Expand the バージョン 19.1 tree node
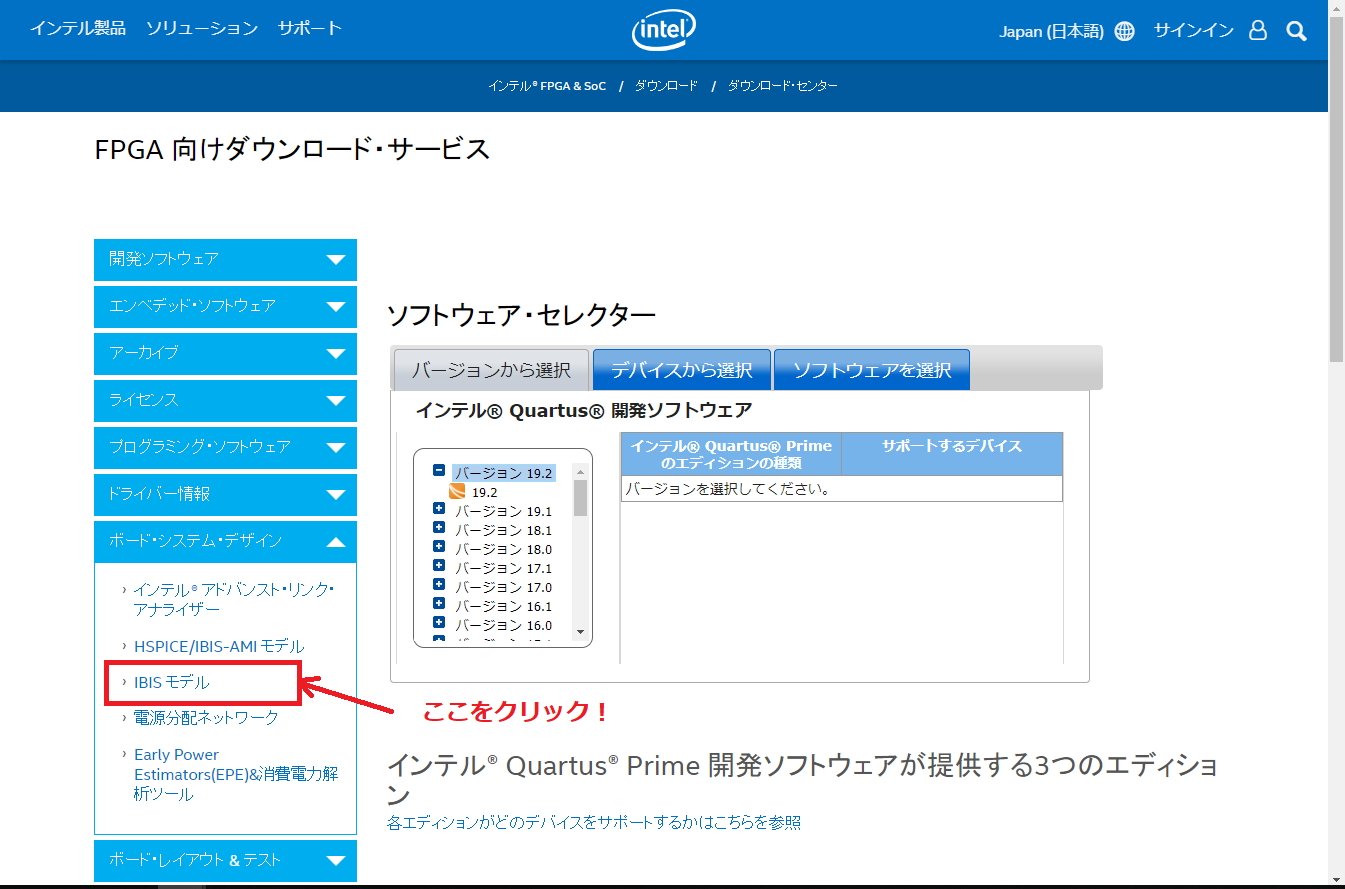This screenshot has width=1345, height=889. (x=438, y=509)
